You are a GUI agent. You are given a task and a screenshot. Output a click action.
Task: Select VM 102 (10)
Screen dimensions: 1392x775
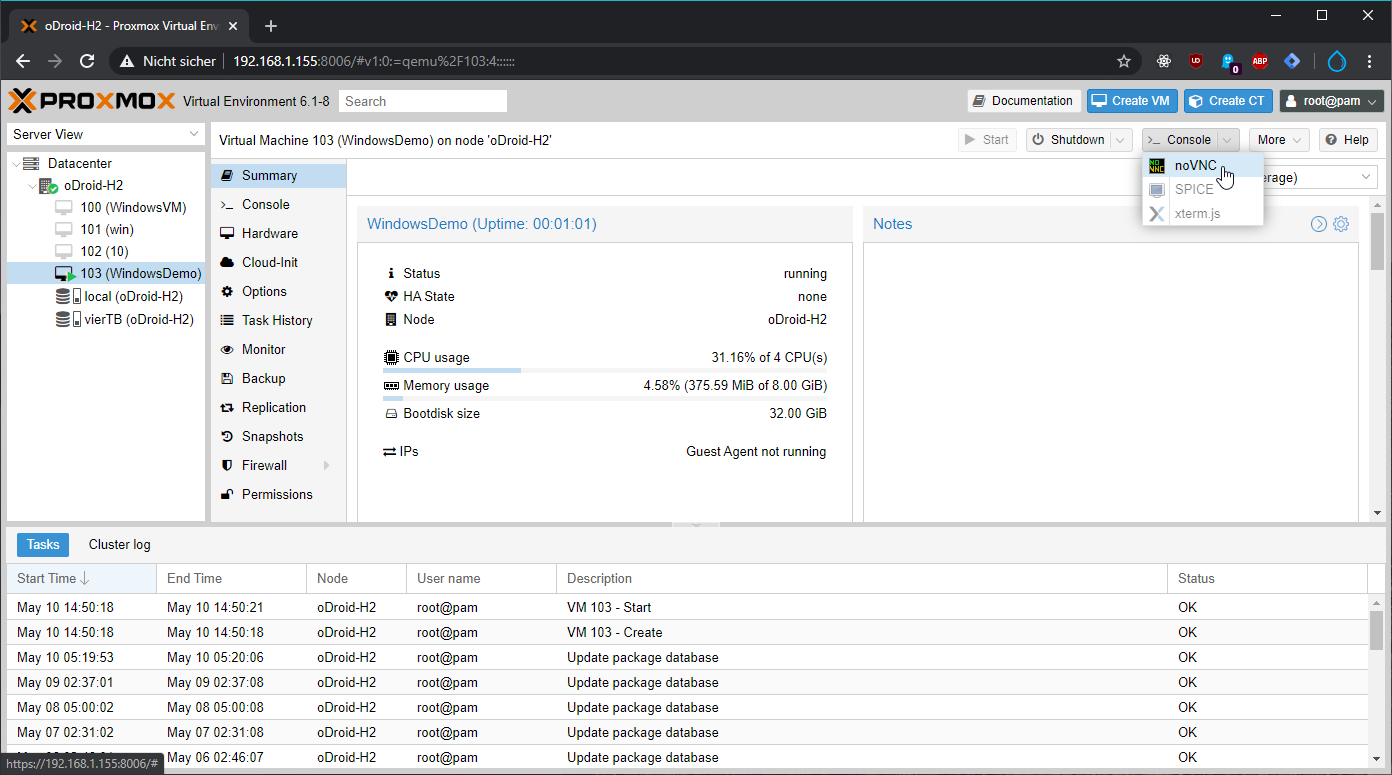click(104, 252)
